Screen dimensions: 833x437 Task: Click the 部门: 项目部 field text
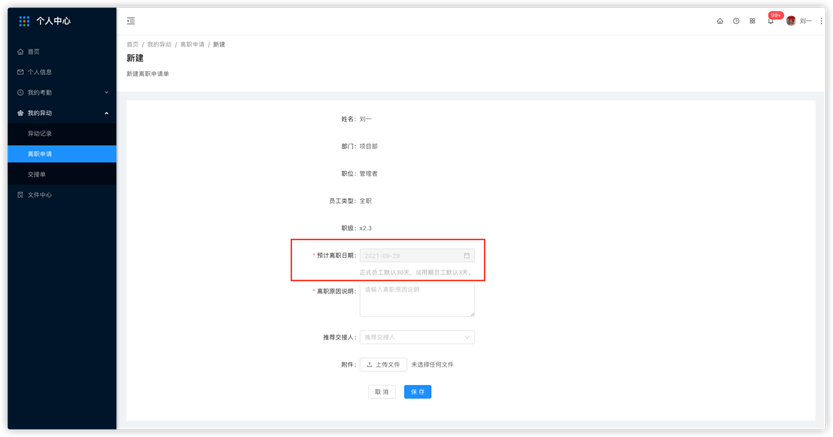point(360,146)
